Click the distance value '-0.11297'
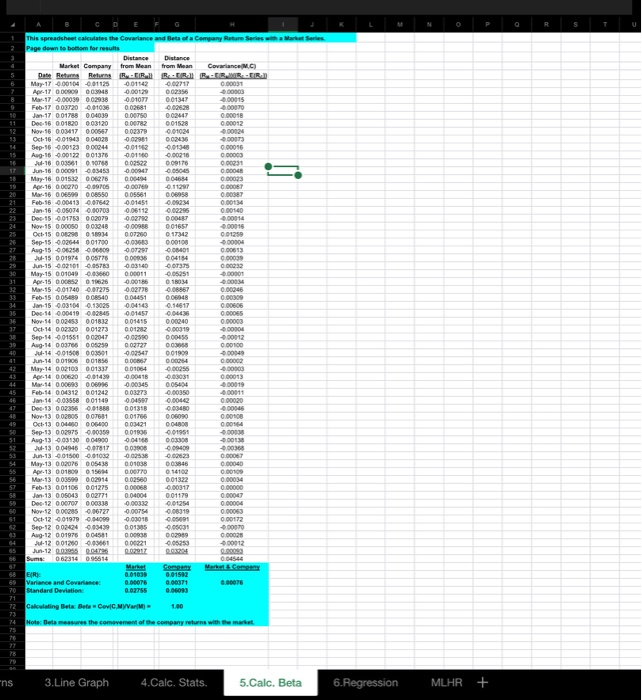The width and height of the screenshot is (642, 700). [177, 187]
